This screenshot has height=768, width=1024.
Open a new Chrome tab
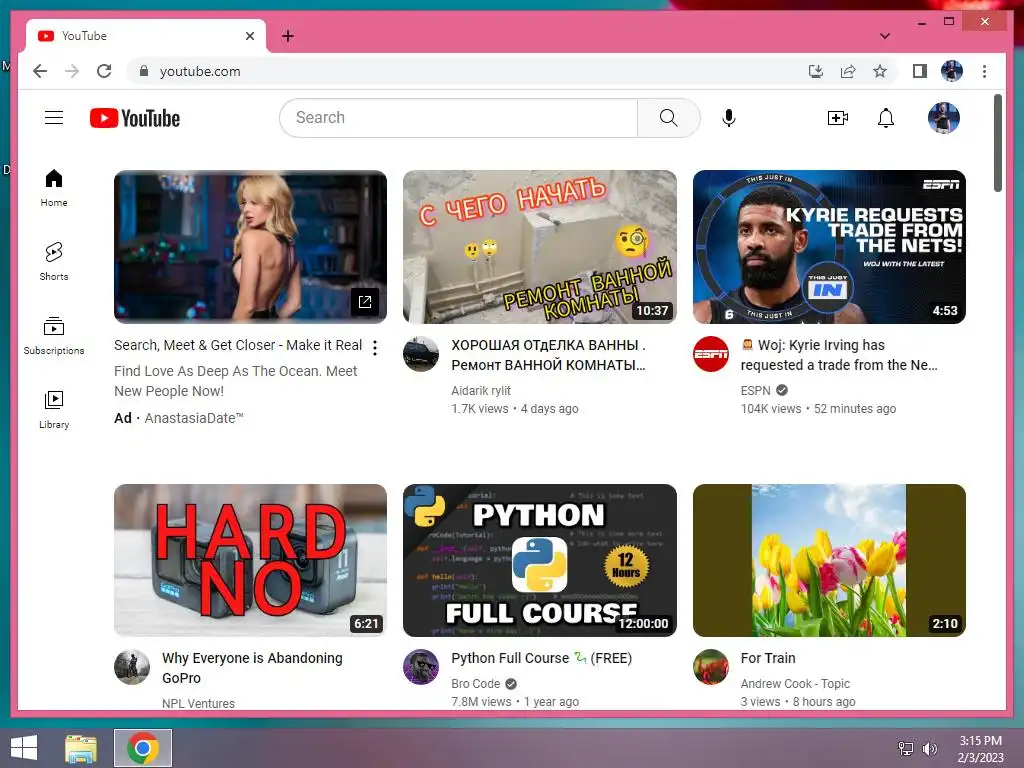pyautogui.click(x=288, y=36)
